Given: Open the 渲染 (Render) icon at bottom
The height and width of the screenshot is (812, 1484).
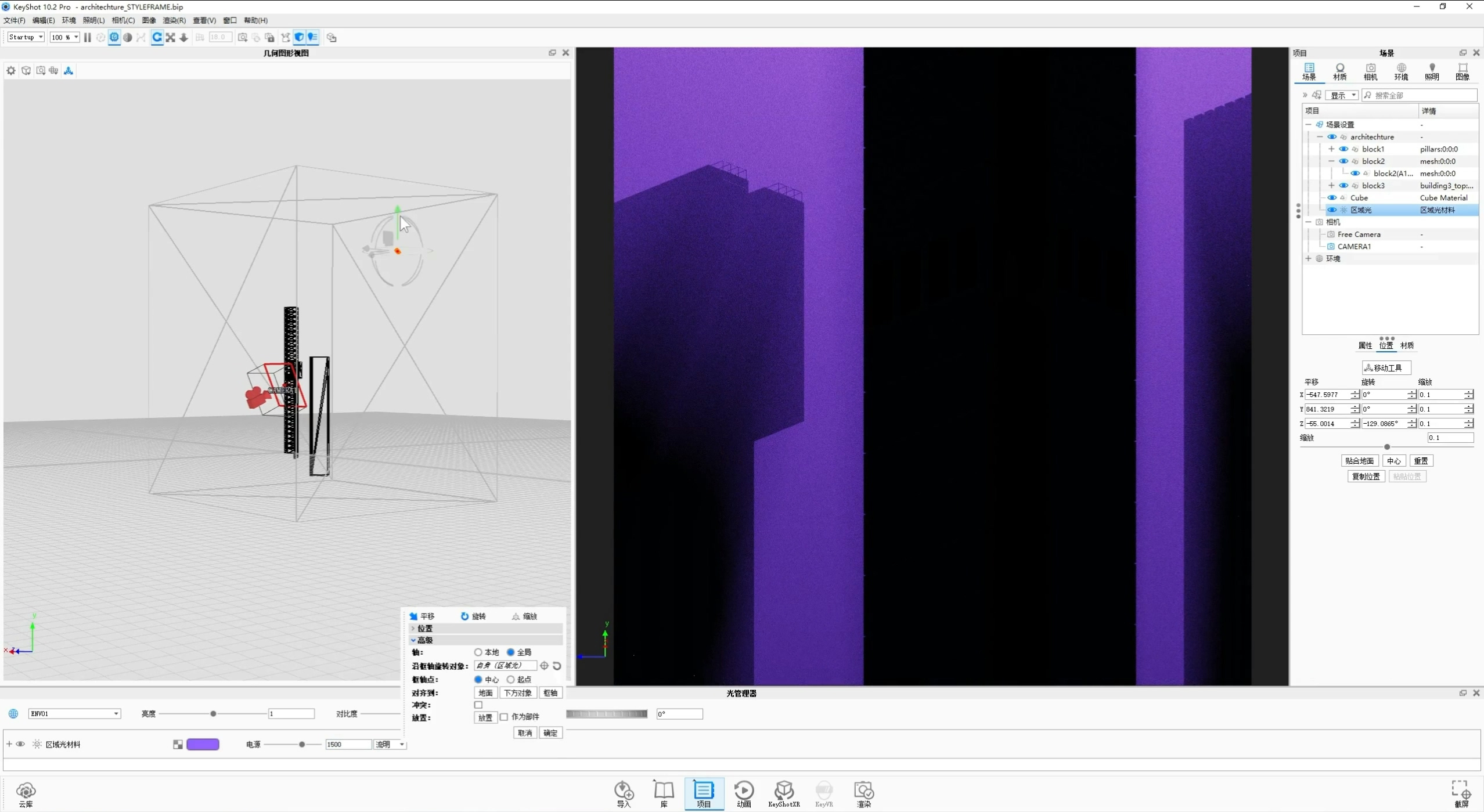Looking at the screenshot, I should click(x=863, y=792).
